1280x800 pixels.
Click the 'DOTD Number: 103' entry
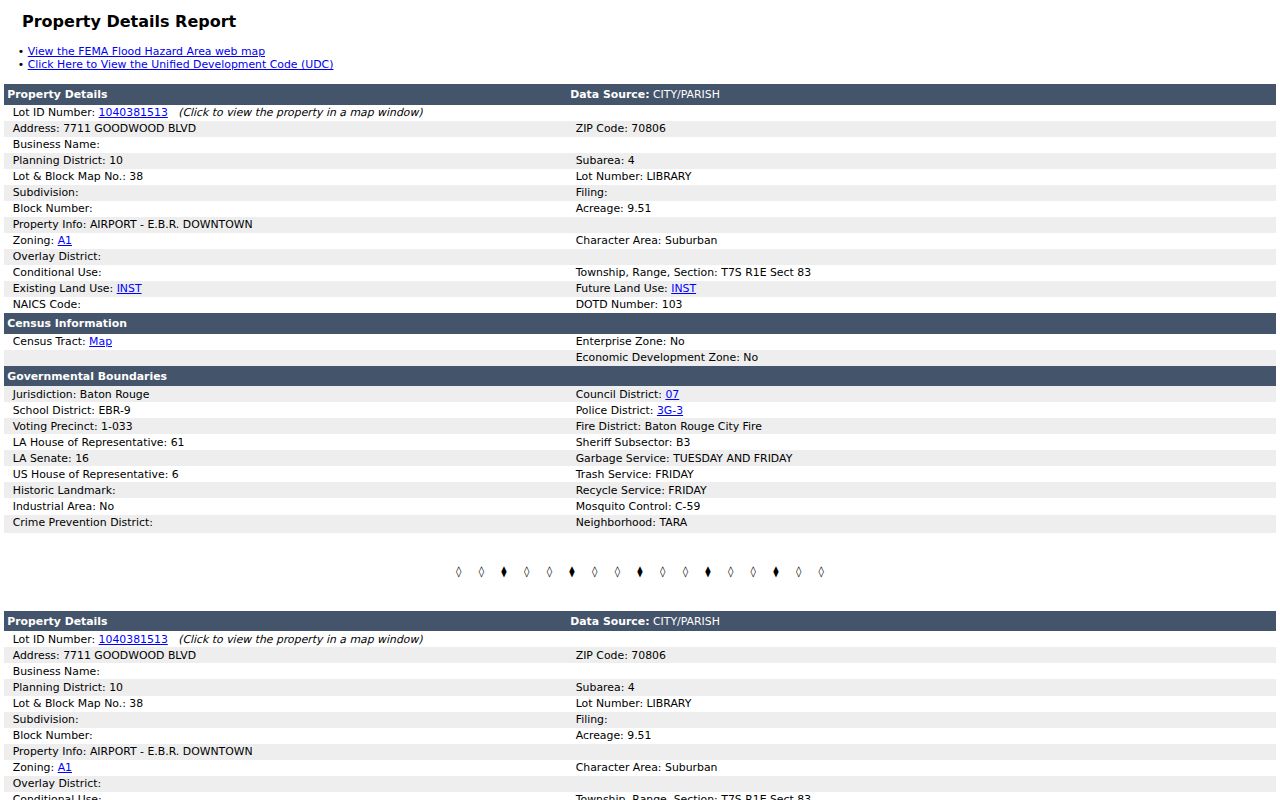coord(629,304)
